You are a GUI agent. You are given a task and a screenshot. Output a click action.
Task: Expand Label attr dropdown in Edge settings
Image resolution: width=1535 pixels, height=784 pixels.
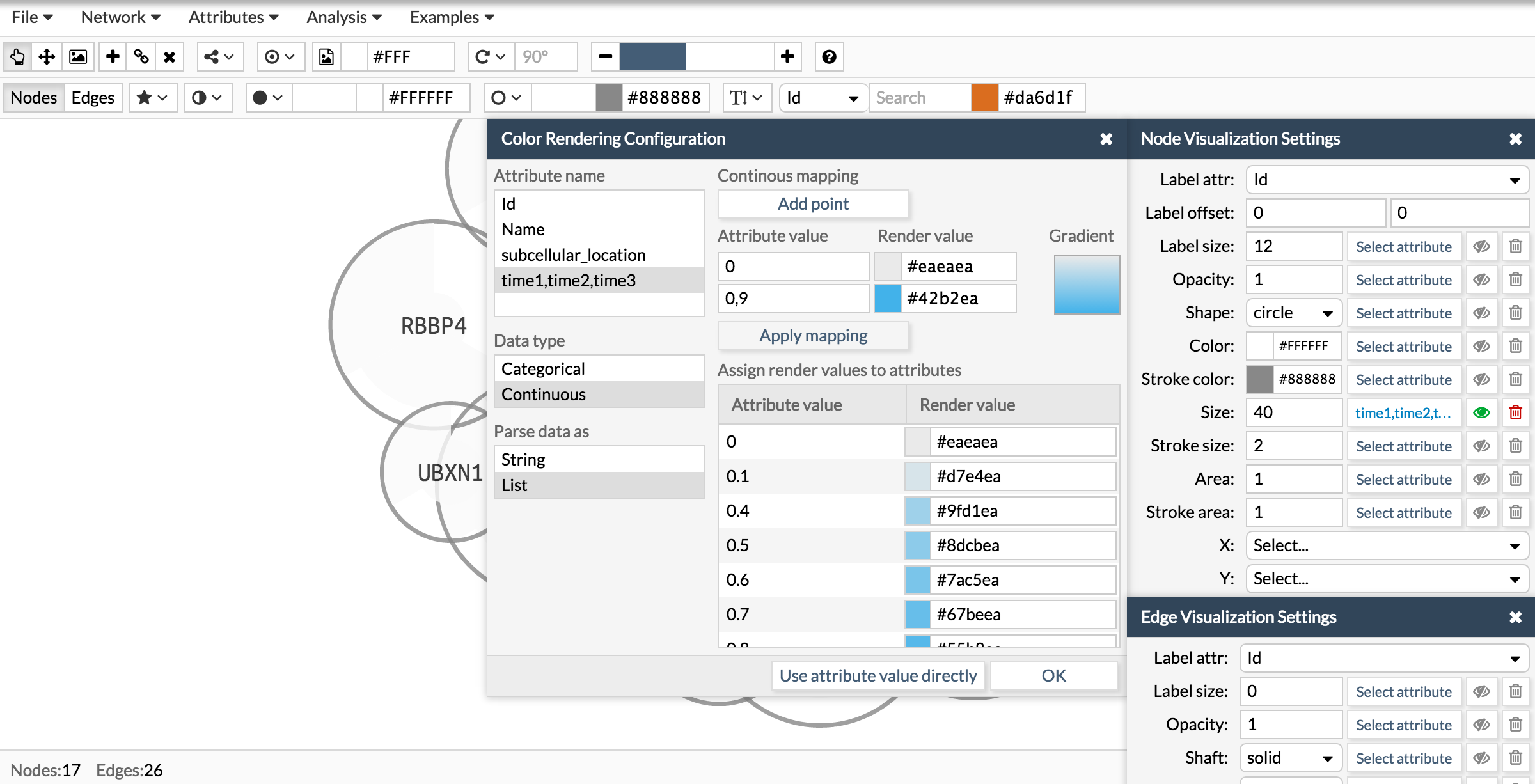tap(1384, 657)
